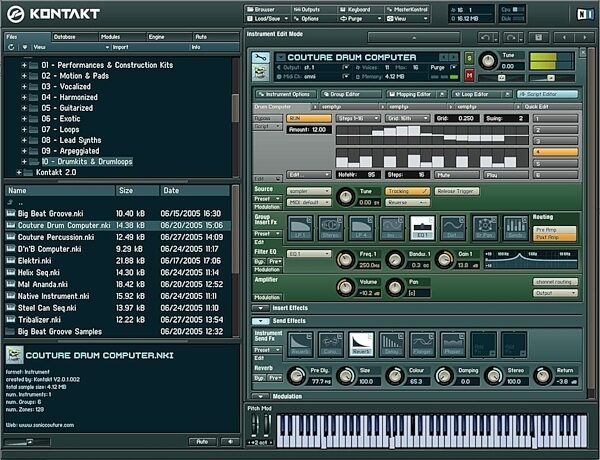Image resolution: width=600 pixels, height=460 pixels.
Task: Open the sampler source mode dropdown
Action: 309,191
